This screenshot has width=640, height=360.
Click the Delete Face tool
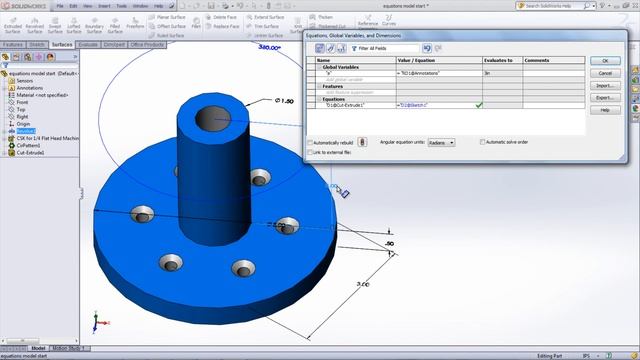tap(221, 17)
